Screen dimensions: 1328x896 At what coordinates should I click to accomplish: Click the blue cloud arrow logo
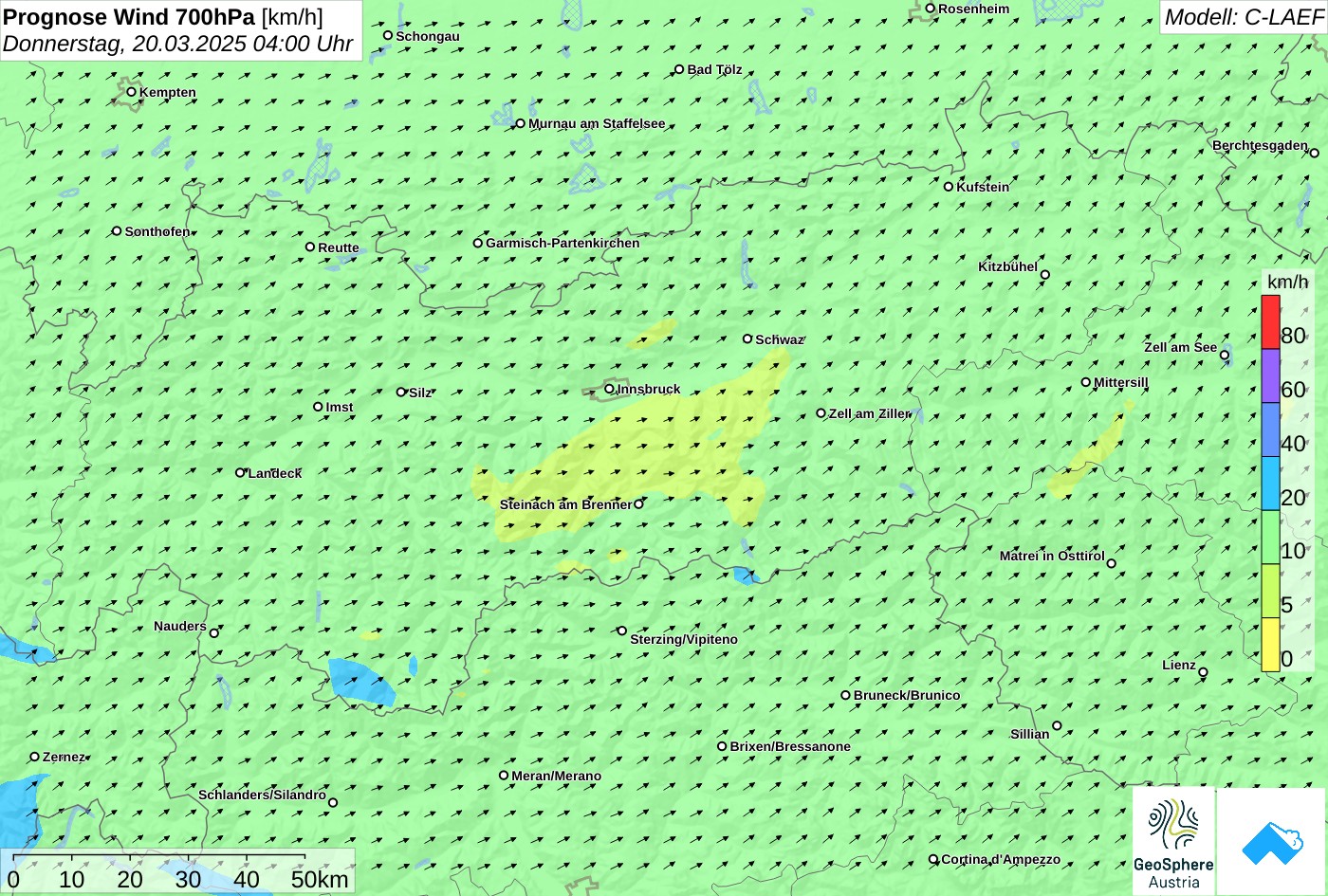pyautogui.click(x=1271, y=841)
